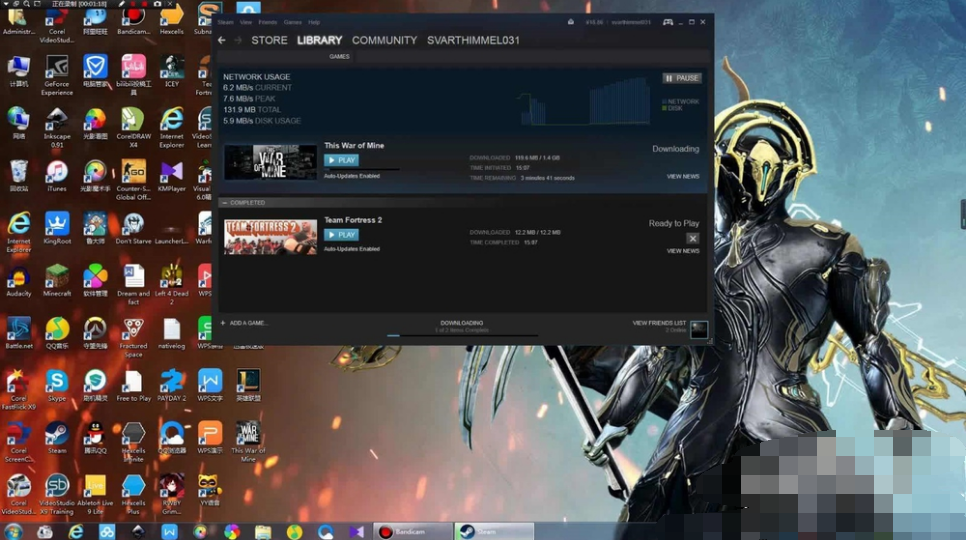View news for Team Fortress 2
Image resolution: width=966 pixels, height=540 pixels.
[683, 251]
